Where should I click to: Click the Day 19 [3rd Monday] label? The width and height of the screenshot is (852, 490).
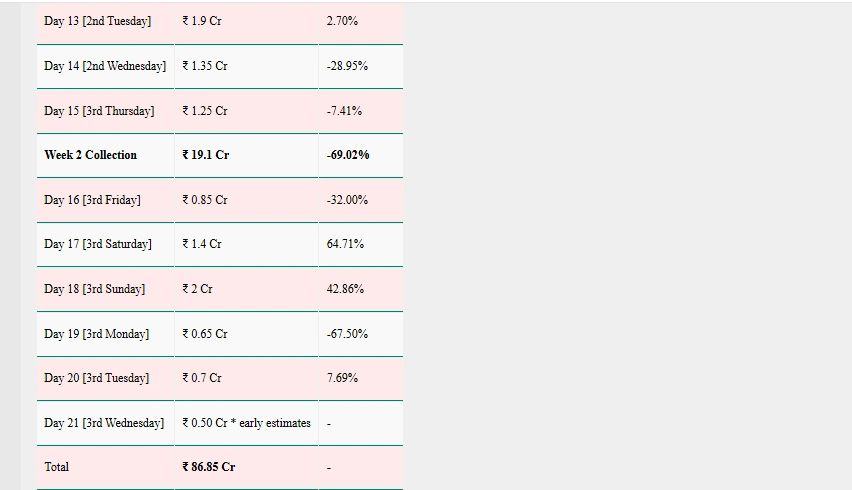point(96,334)
